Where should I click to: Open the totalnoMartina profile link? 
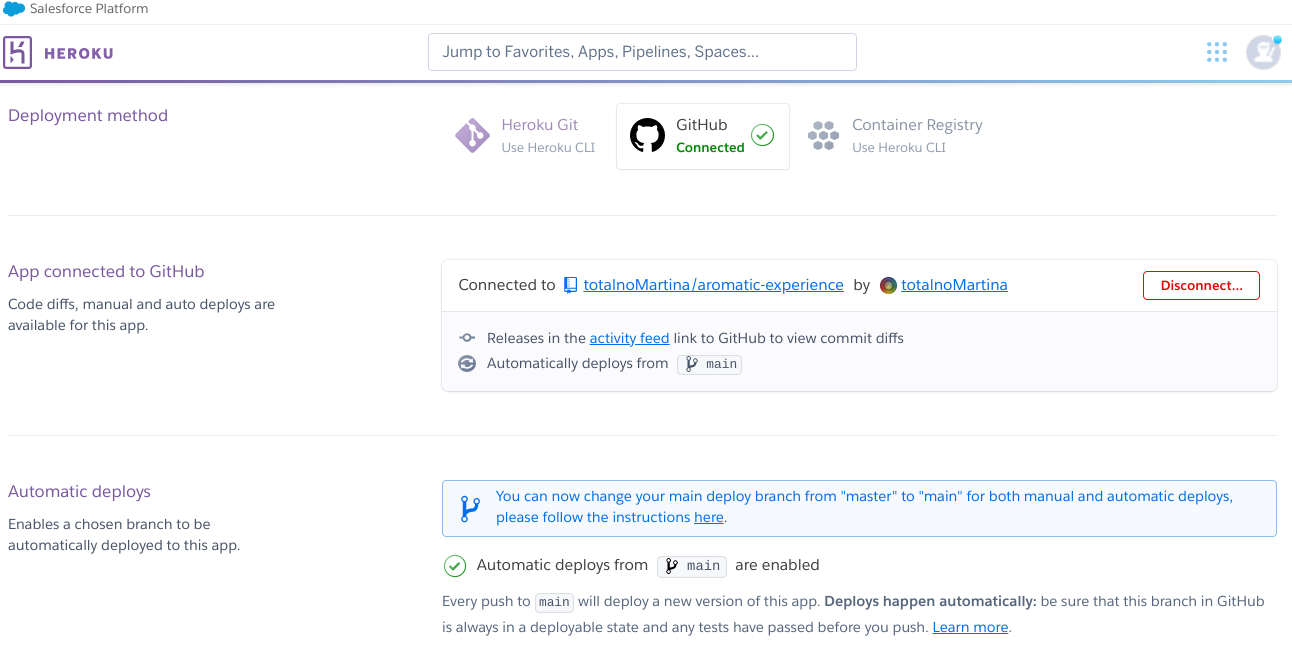[954, 285]
